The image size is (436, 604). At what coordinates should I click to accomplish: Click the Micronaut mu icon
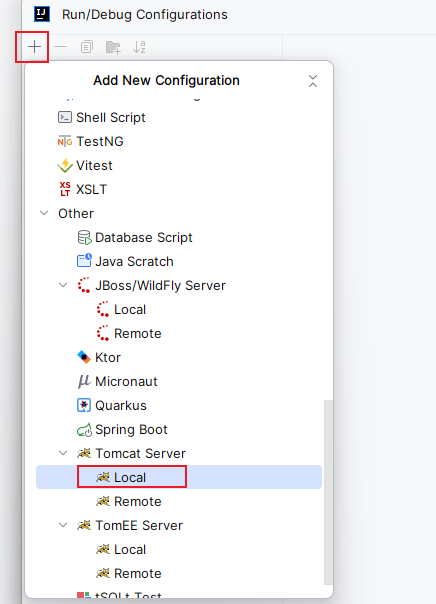click(84, 381)
